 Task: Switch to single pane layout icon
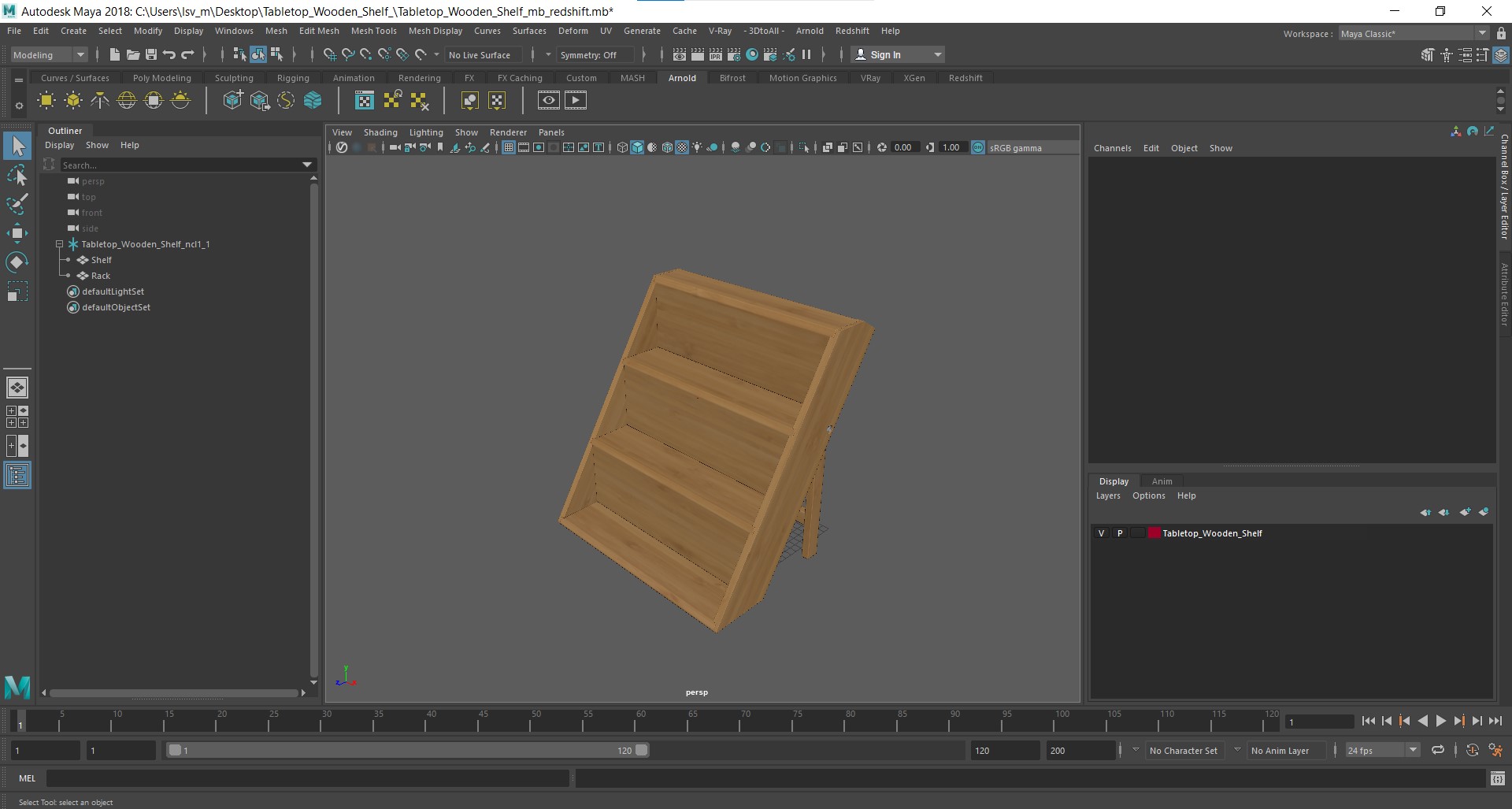17,388
